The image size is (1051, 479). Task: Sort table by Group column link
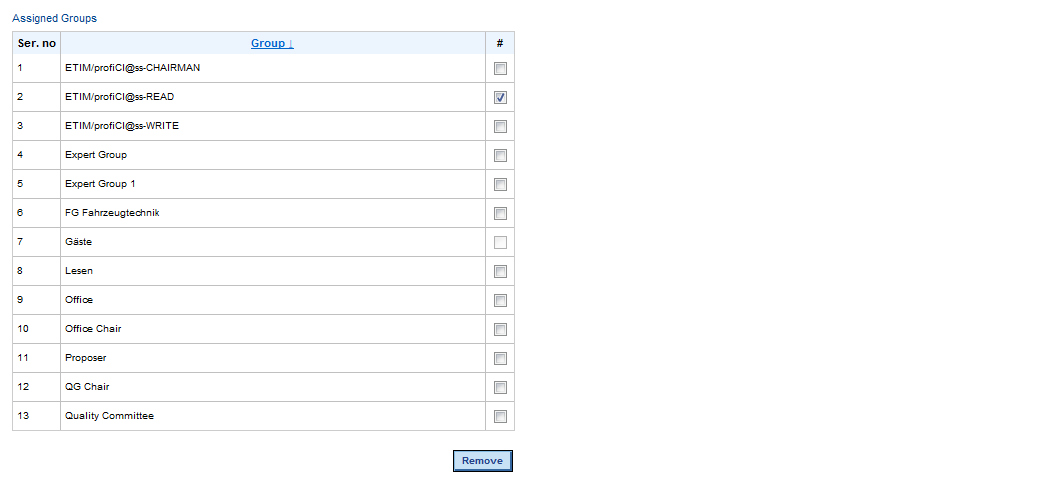(272, 43)
